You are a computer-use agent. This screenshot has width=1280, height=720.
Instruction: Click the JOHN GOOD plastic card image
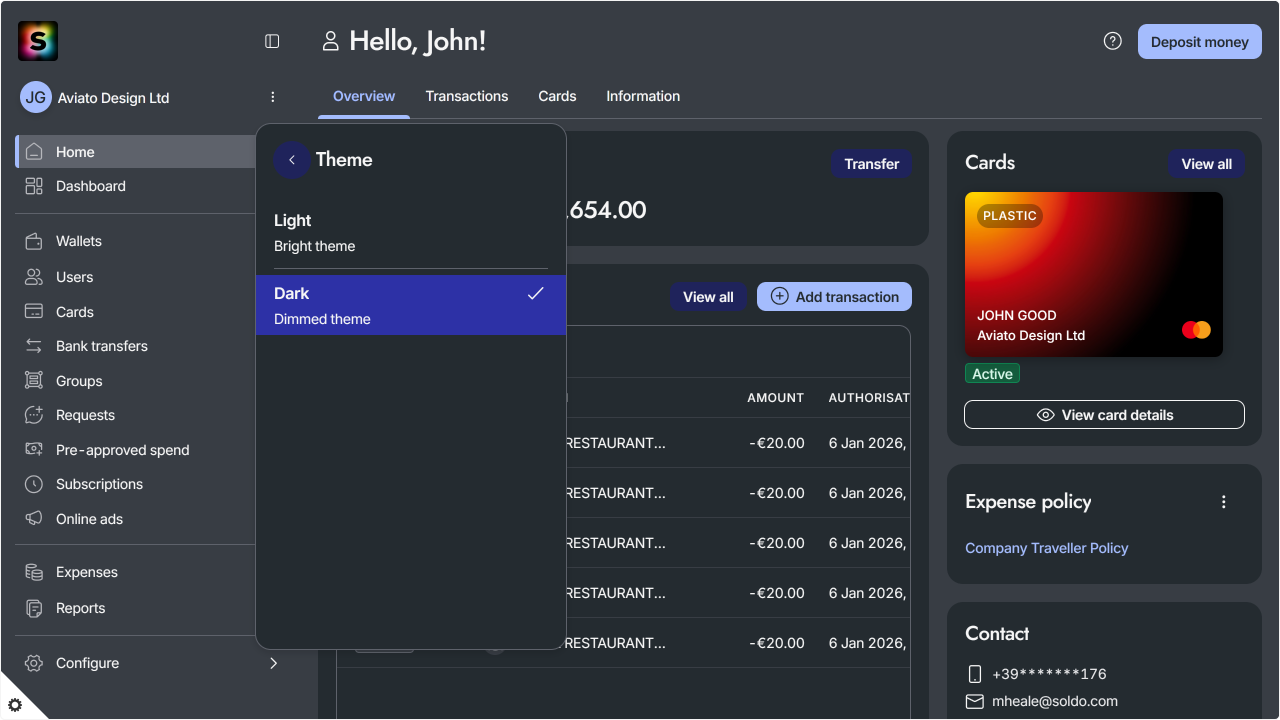1094,275
